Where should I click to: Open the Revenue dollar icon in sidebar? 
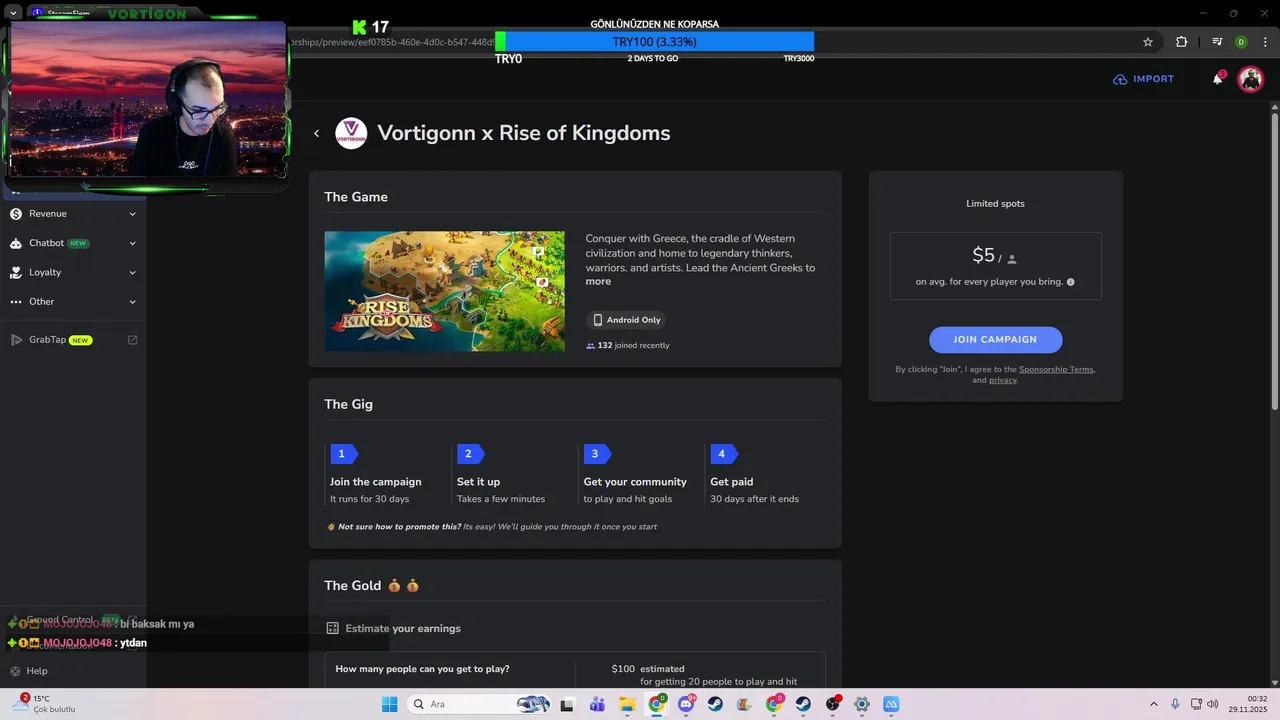[16, 214]
